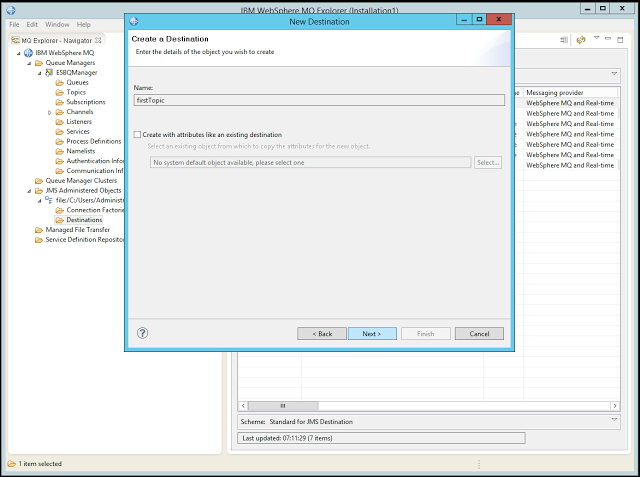Viewport: 640px width, 477px height.
Task: Click the Messaging provider column header
Action: click(x=571, y=93)
